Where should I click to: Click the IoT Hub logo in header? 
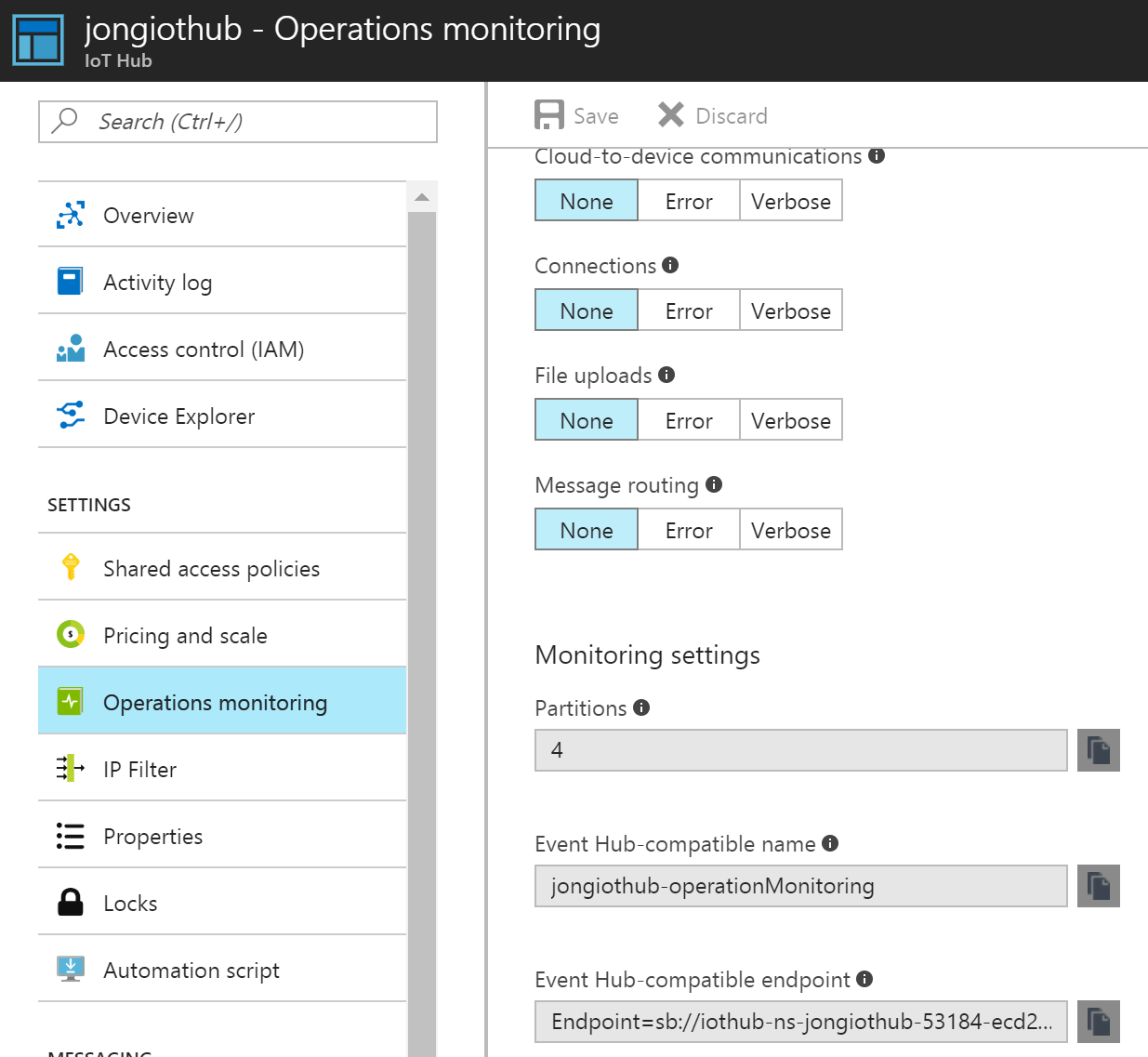[38, 40]
